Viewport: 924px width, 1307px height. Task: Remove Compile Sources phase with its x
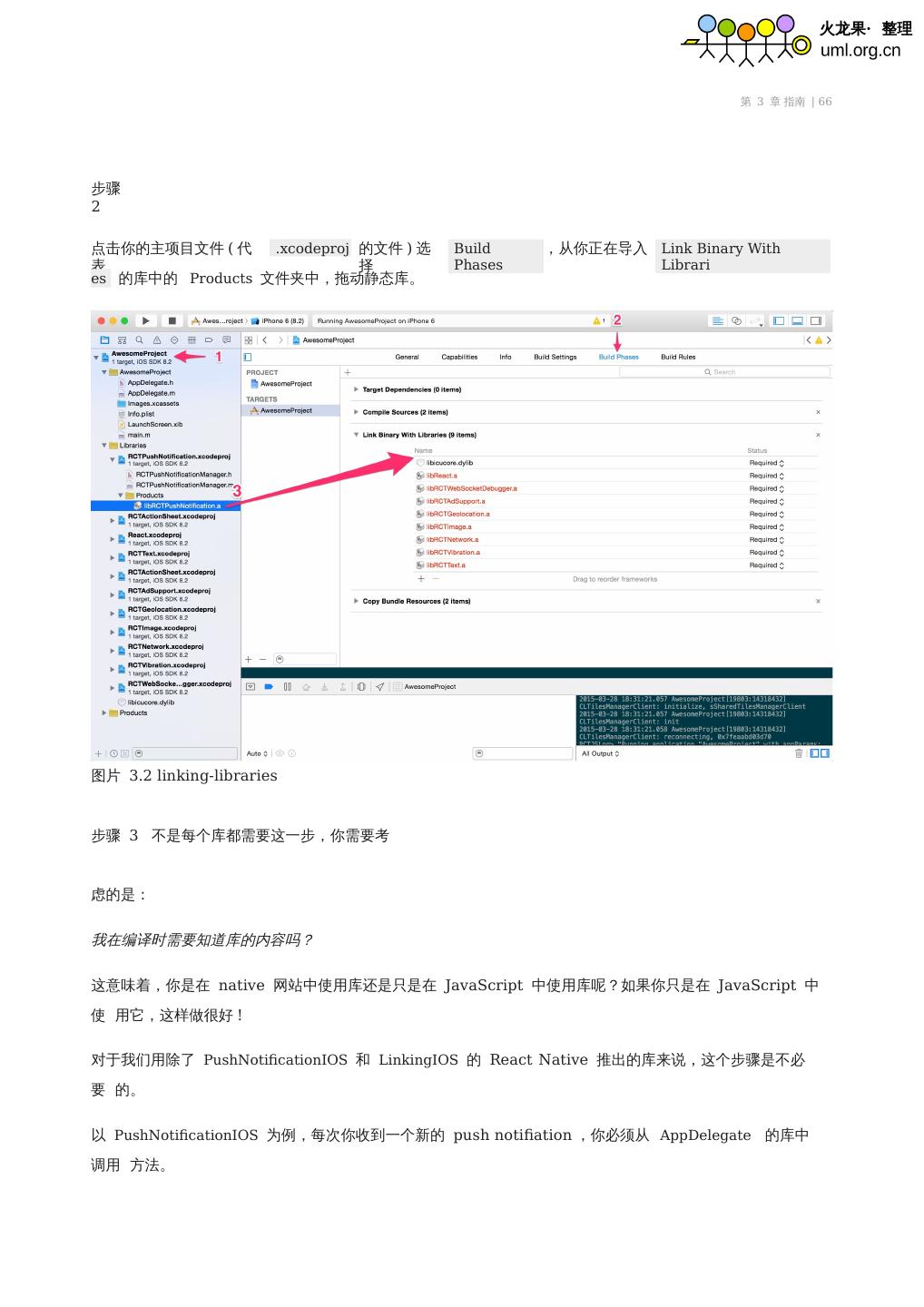tap(818, 412)
